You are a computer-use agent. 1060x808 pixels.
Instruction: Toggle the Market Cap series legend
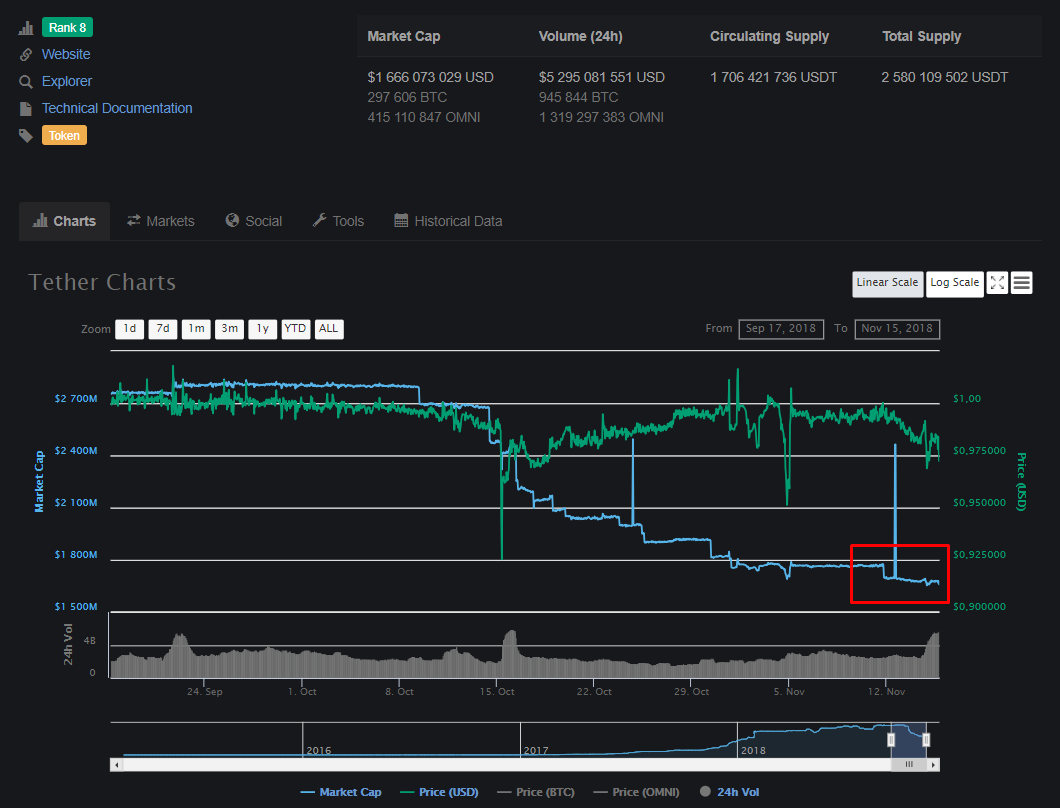click(x=341, y=792)
